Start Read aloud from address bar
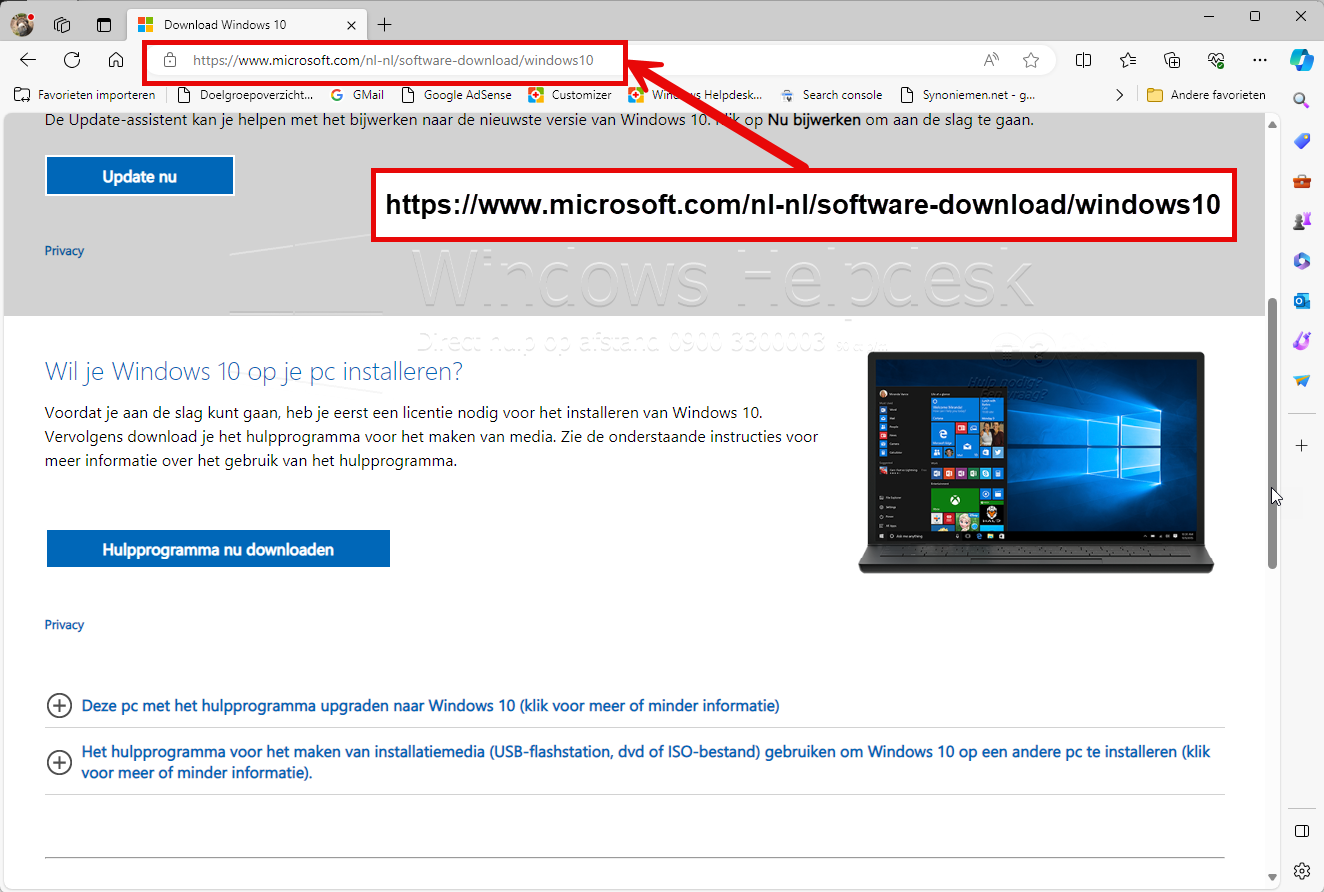1324x892 pixels. [x=991, y=60]
